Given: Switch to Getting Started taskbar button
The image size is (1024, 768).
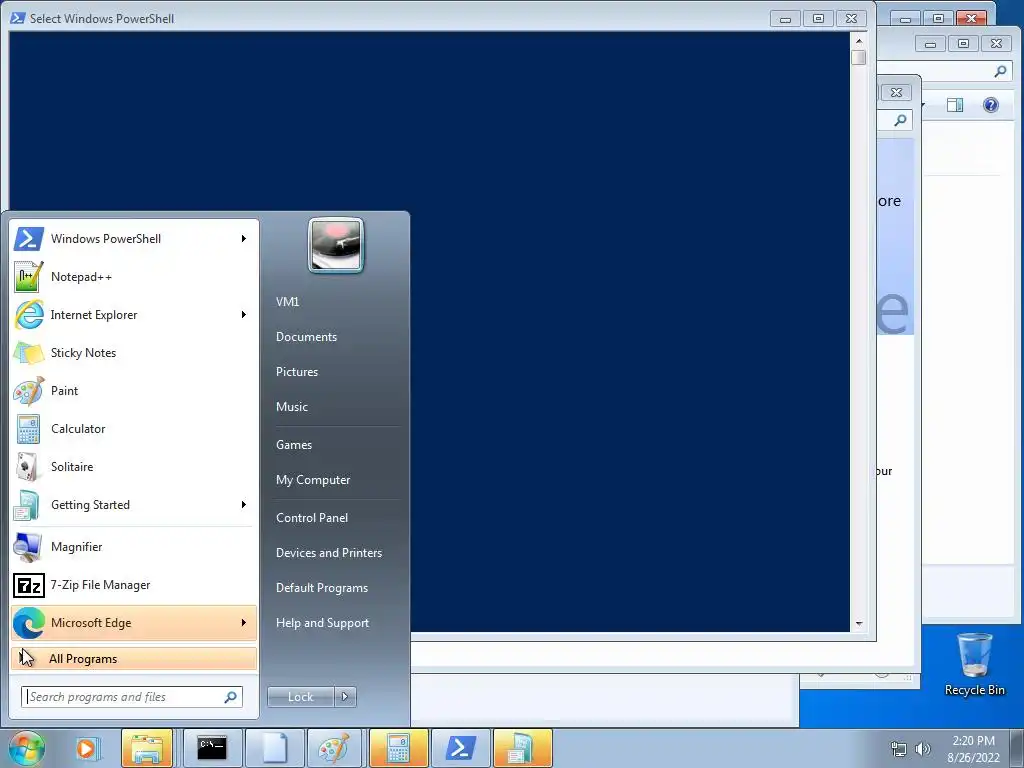Looking at the screenshot, I should [x=522, y=748].
